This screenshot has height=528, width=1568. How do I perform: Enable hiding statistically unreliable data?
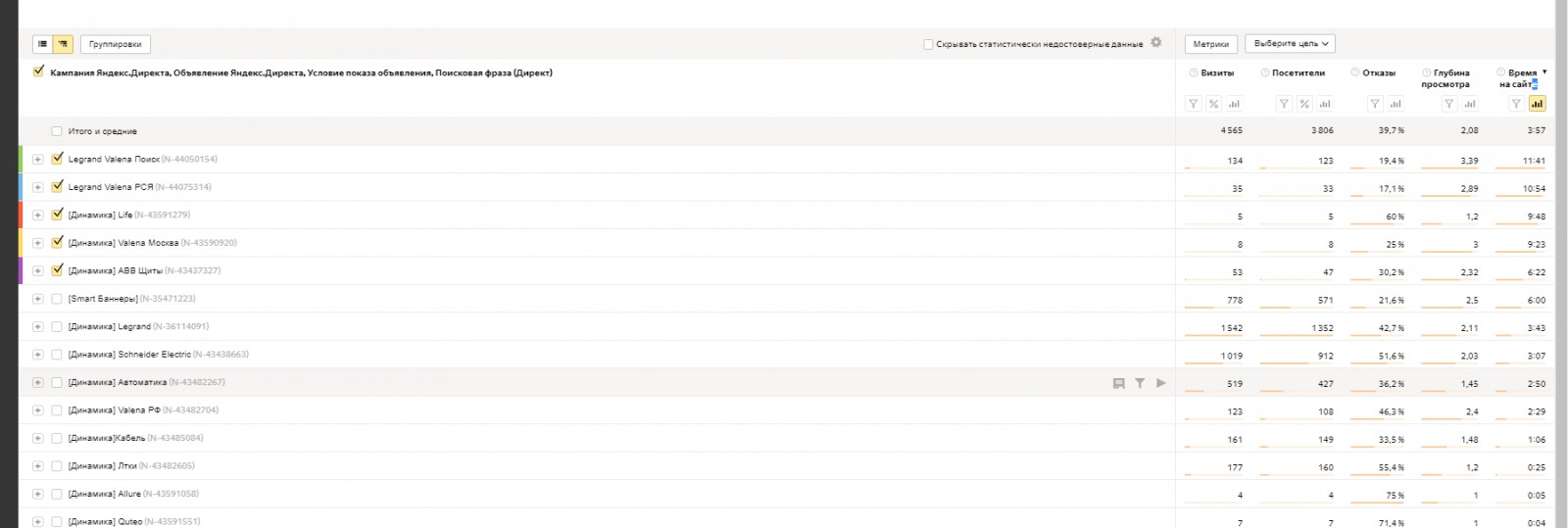click(928, 44)
